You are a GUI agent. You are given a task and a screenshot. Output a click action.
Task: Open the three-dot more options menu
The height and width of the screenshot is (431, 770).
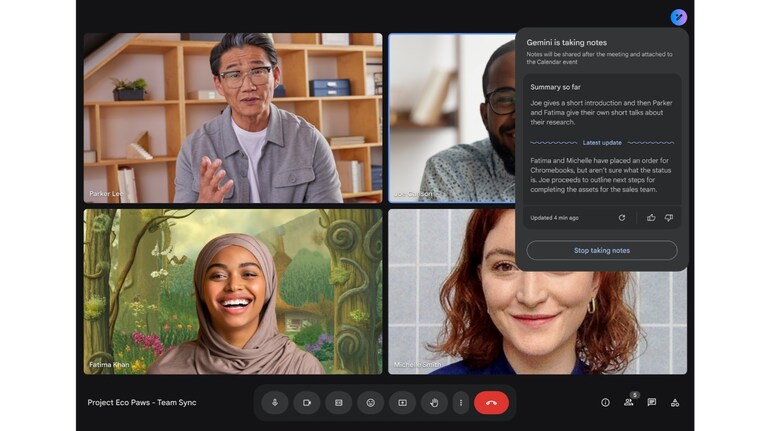click(461, 403)
